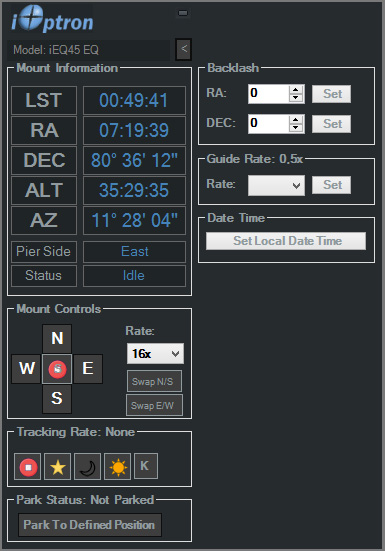Viewport: 385px width, 551px height.
Task: Select King tracking rate K button
Action: click(146, 466)
